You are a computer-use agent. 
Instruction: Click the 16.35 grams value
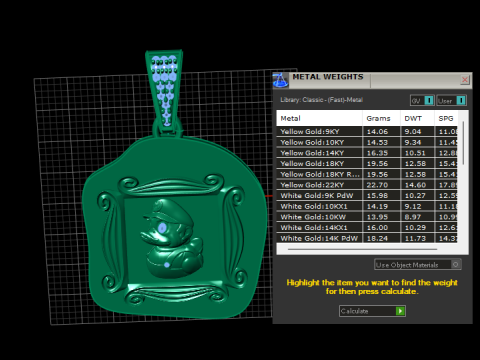(377, 153)
